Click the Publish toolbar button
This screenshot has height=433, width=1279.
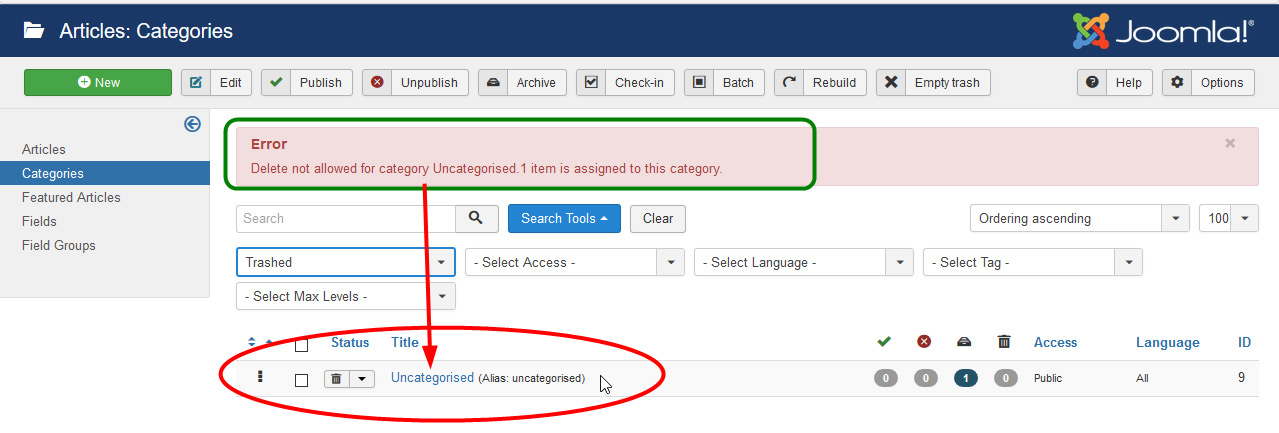[x=307, y=82]
